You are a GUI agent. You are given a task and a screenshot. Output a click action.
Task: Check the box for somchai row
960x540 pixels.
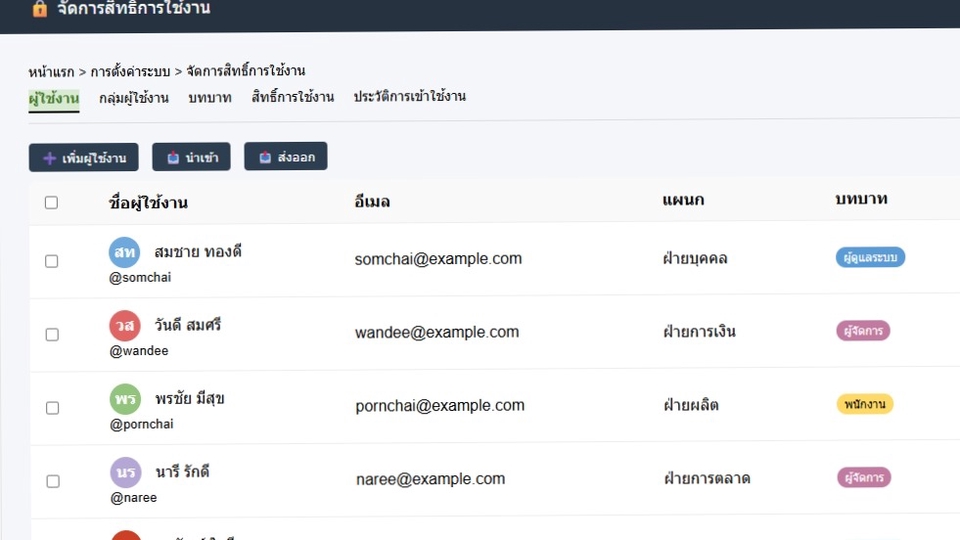click(52, 261)
